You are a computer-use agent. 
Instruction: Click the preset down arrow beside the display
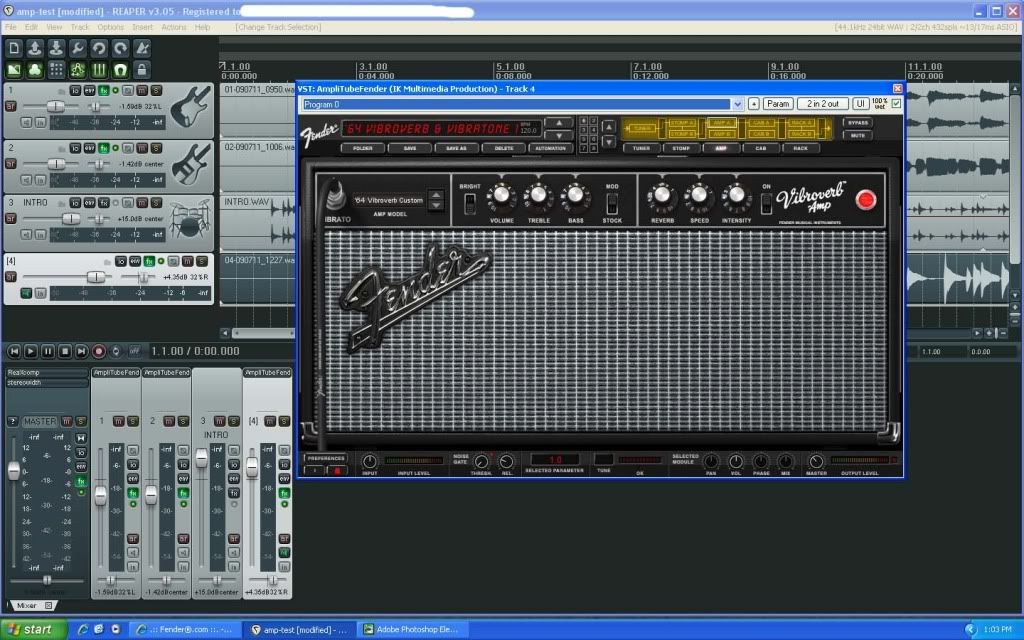click(558, 135)
